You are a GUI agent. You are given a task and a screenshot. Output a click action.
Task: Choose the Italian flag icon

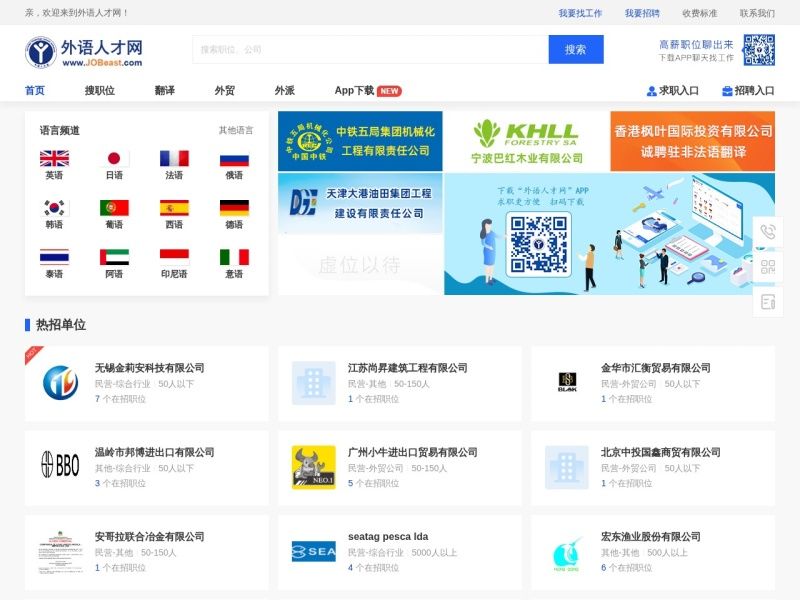(x=234, y=257)
